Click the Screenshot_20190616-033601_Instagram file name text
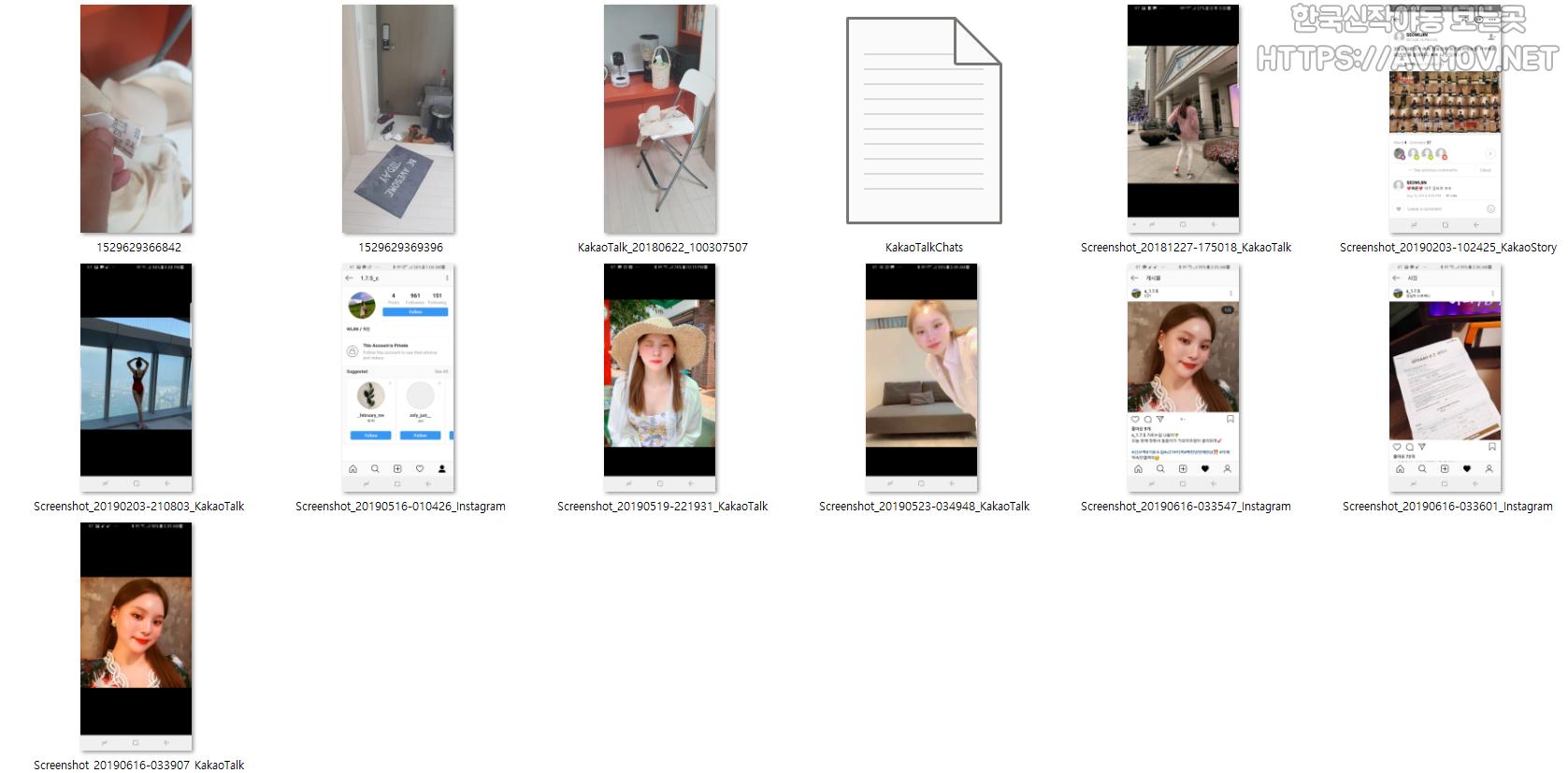 point(1447,507)
